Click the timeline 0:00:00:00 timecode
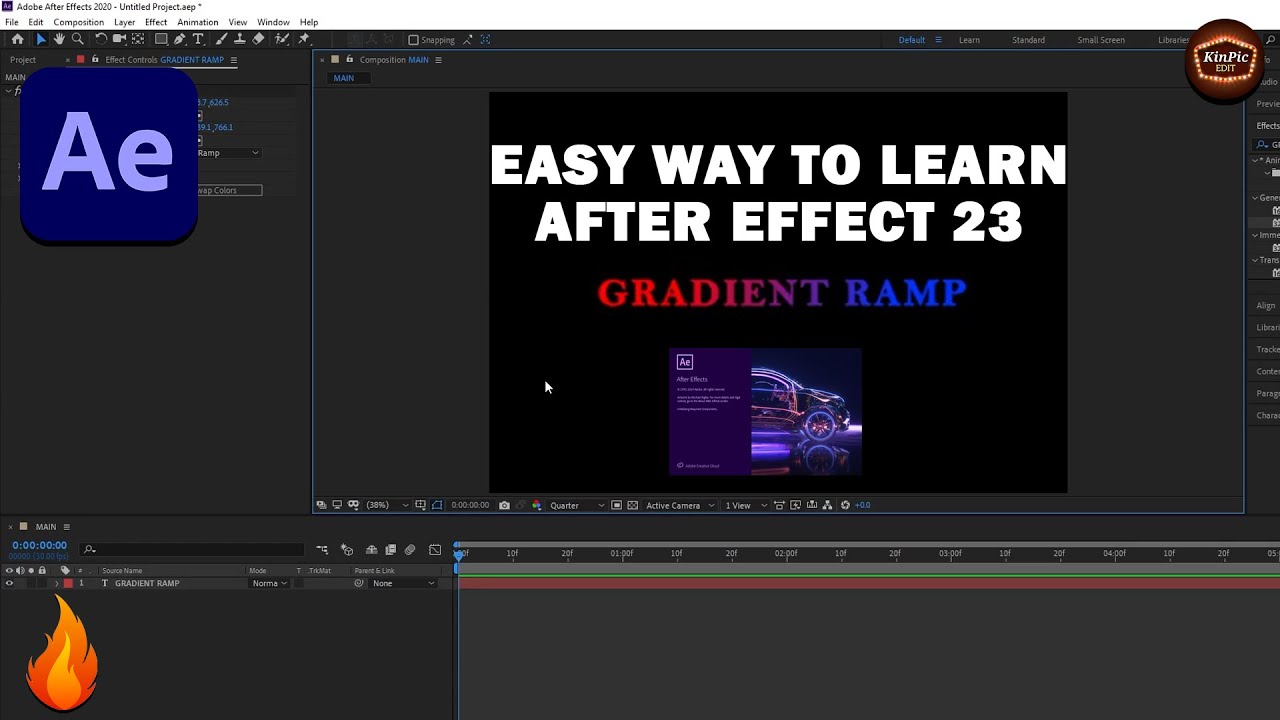This screenshot has height=720, width=1280. pos(40,546)
